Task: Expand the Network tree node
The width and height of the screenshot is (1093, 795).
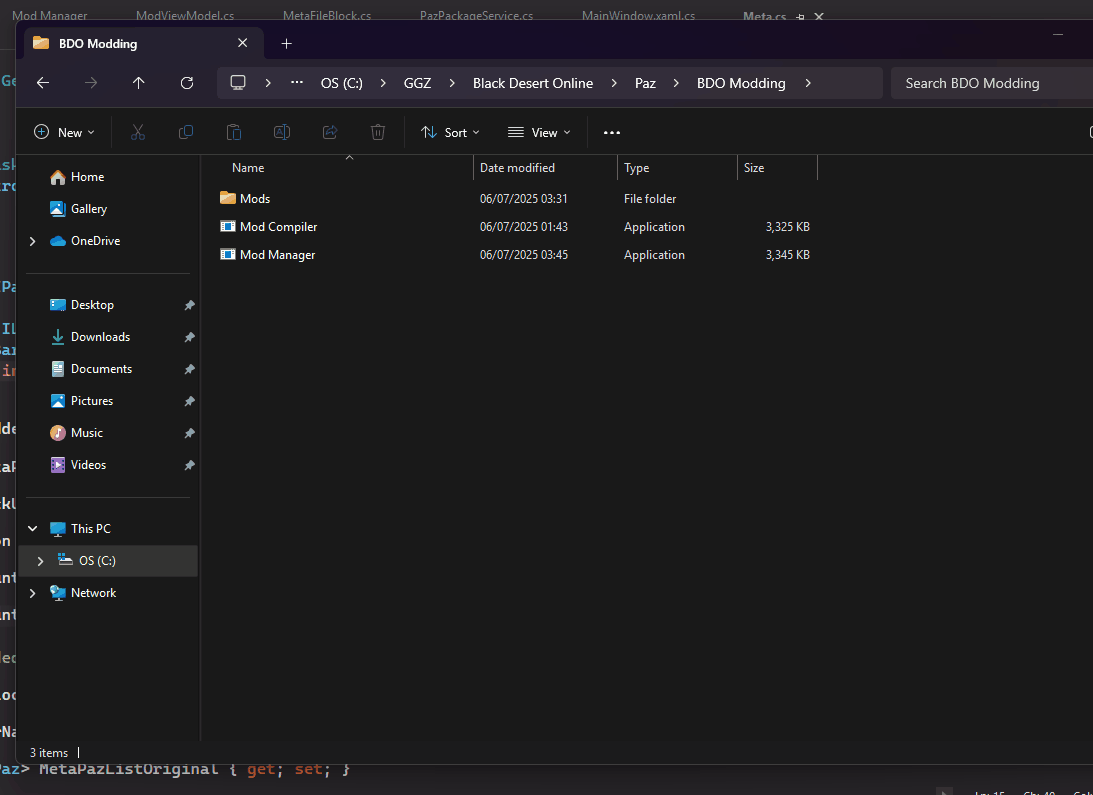Action: (33, 593)
